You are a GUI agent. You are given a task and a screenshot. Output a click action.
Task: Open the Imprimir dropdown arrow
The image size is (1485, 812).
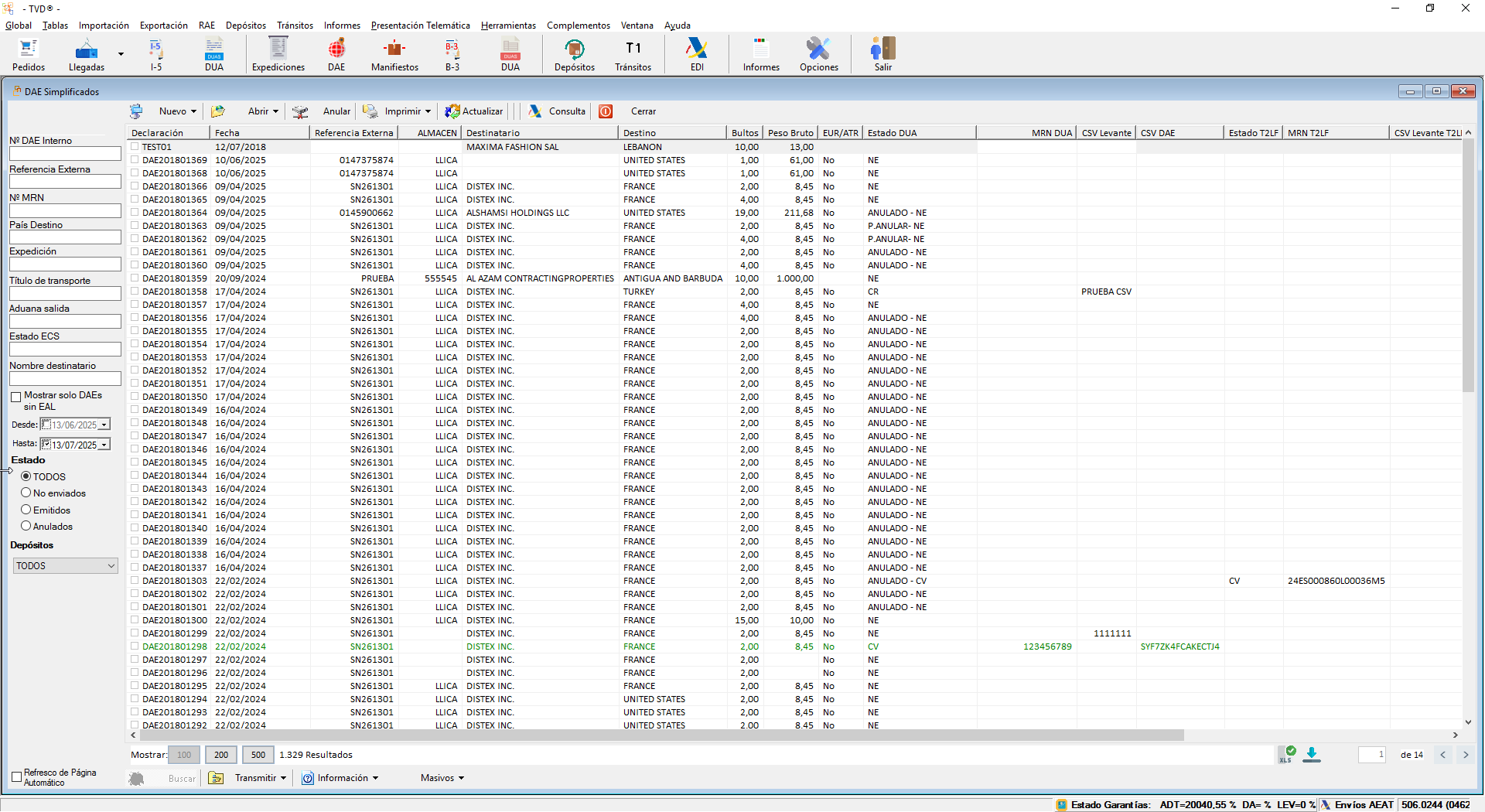[428, 112]
